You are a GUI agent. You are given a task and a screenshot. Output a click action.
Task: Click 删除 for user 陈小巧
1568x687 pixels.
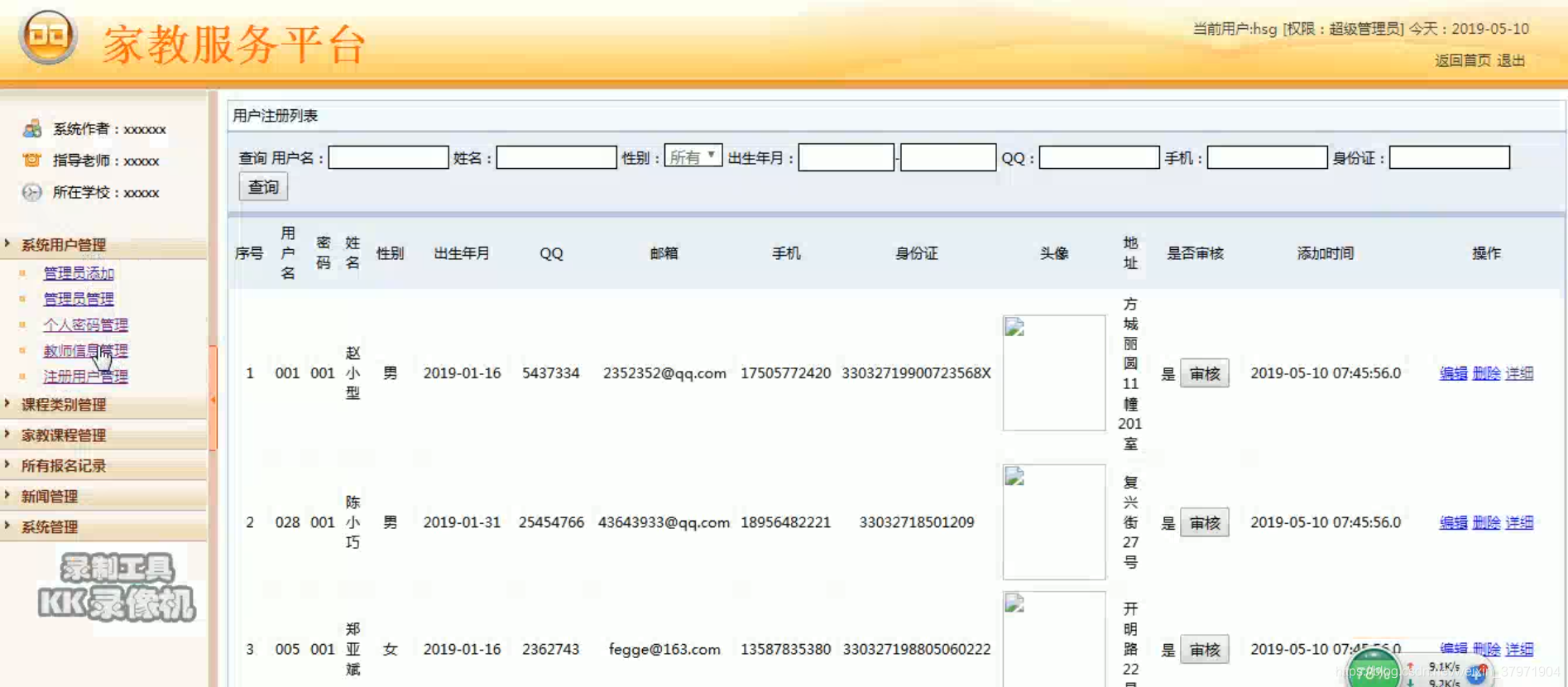[1486, 522]
